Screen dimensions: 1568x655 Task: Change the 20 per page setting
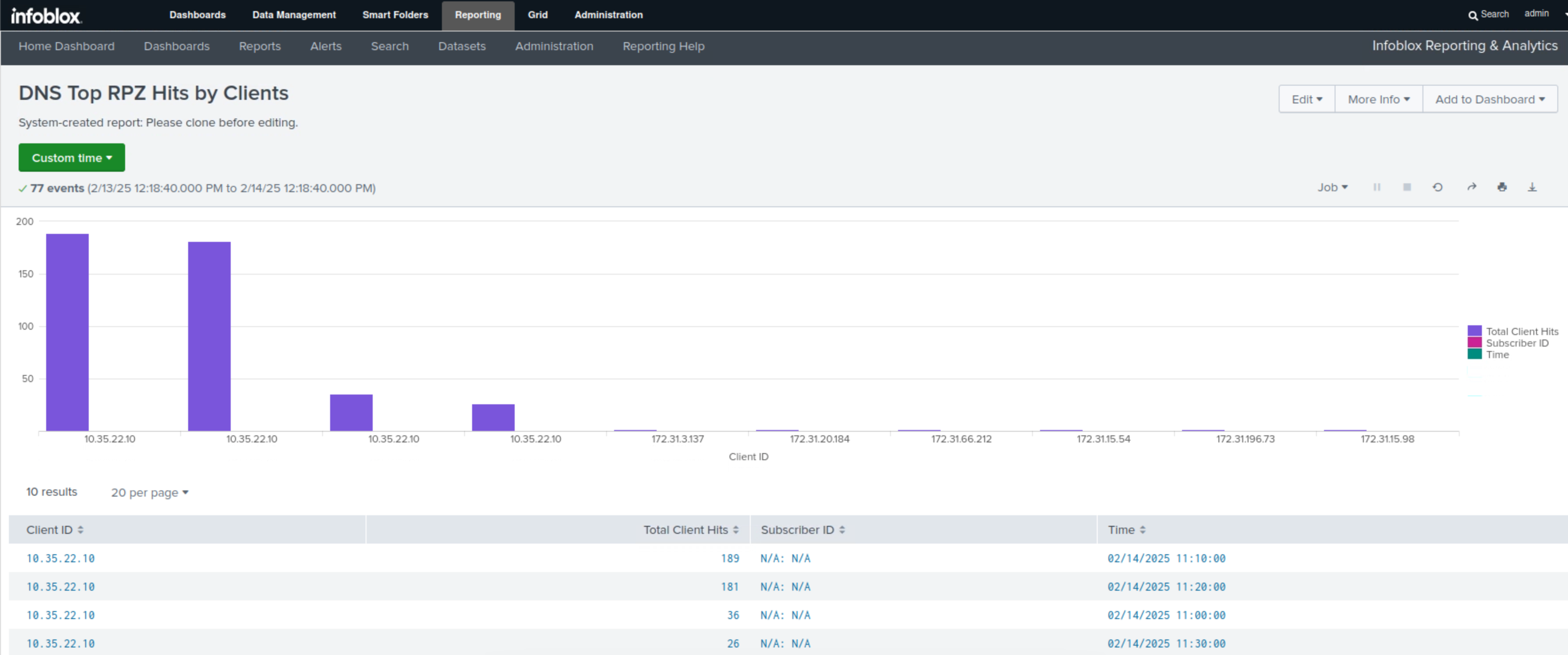click(149, 493)
